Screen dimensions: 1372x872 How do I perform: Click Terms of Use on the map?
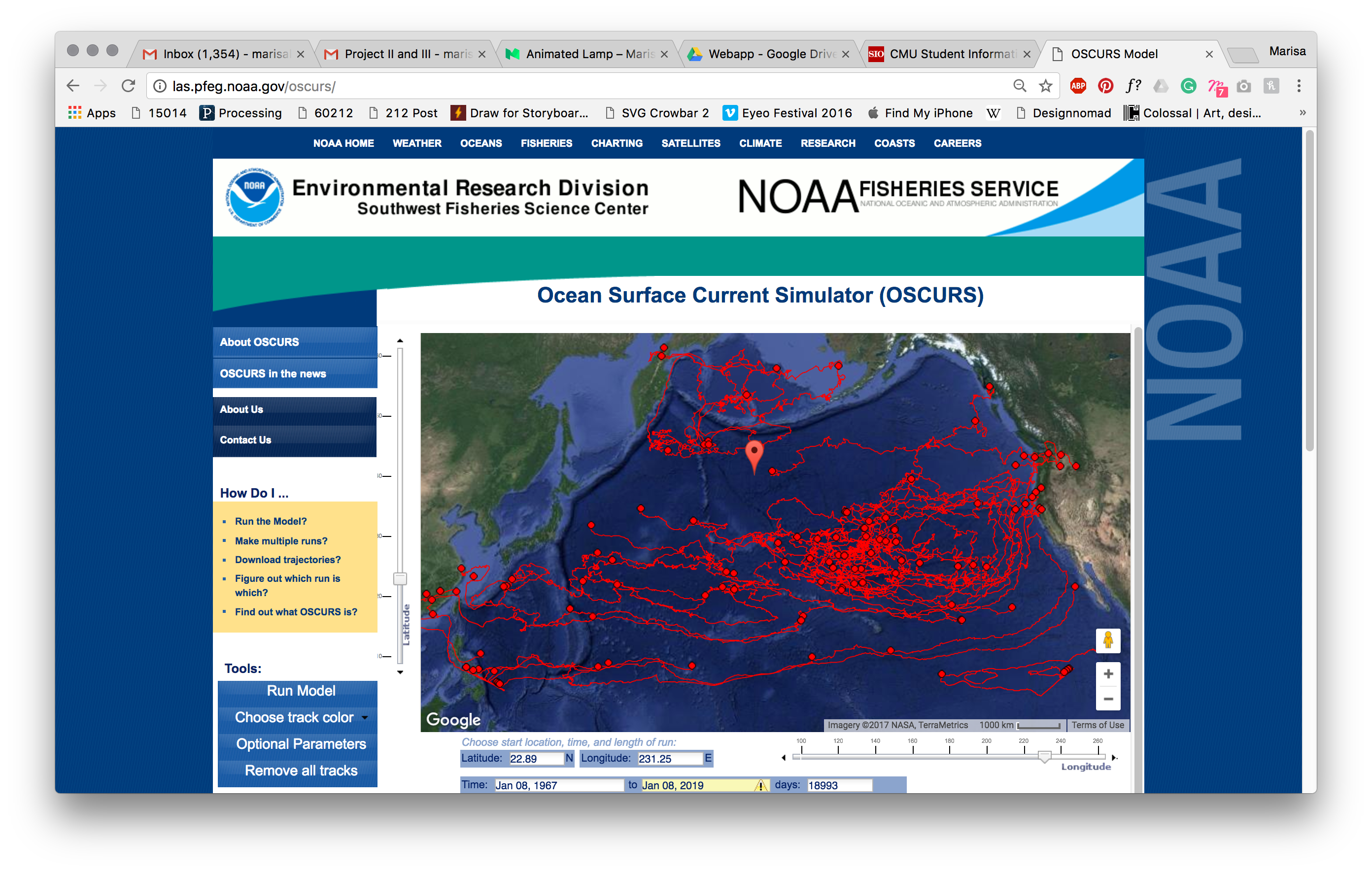coord(1098,726)
